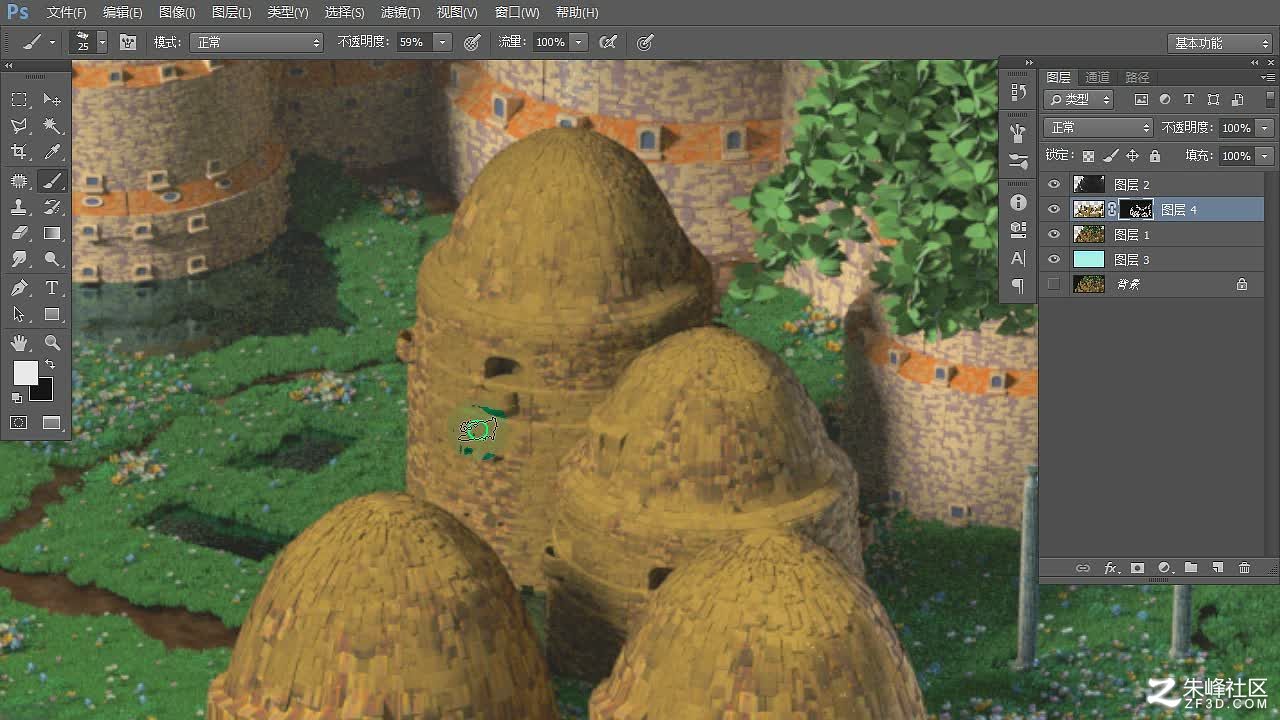
Task: Select the Path Selection tool
Action: 19,314
